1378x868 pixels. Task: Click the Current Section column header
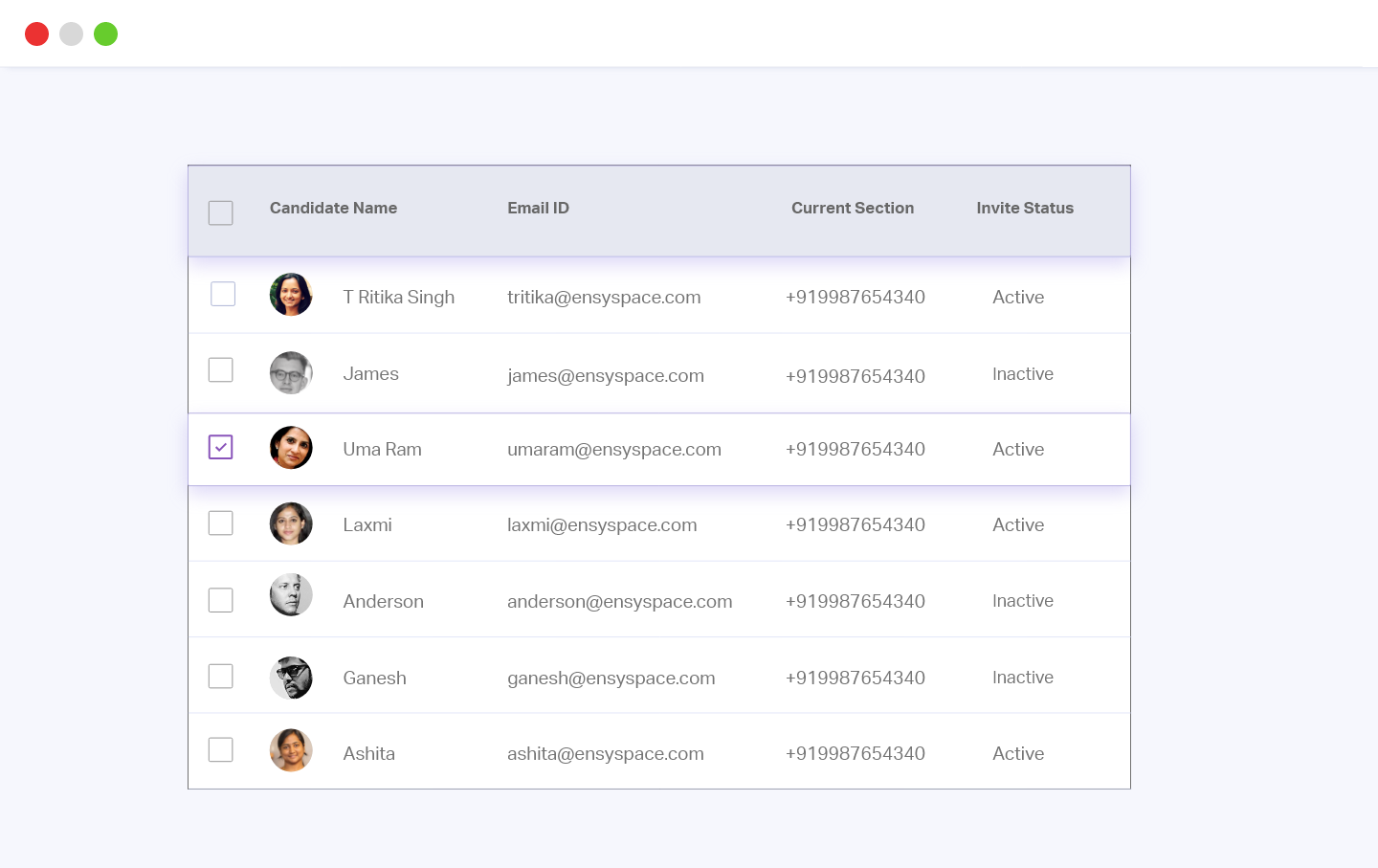coord(852,209)
